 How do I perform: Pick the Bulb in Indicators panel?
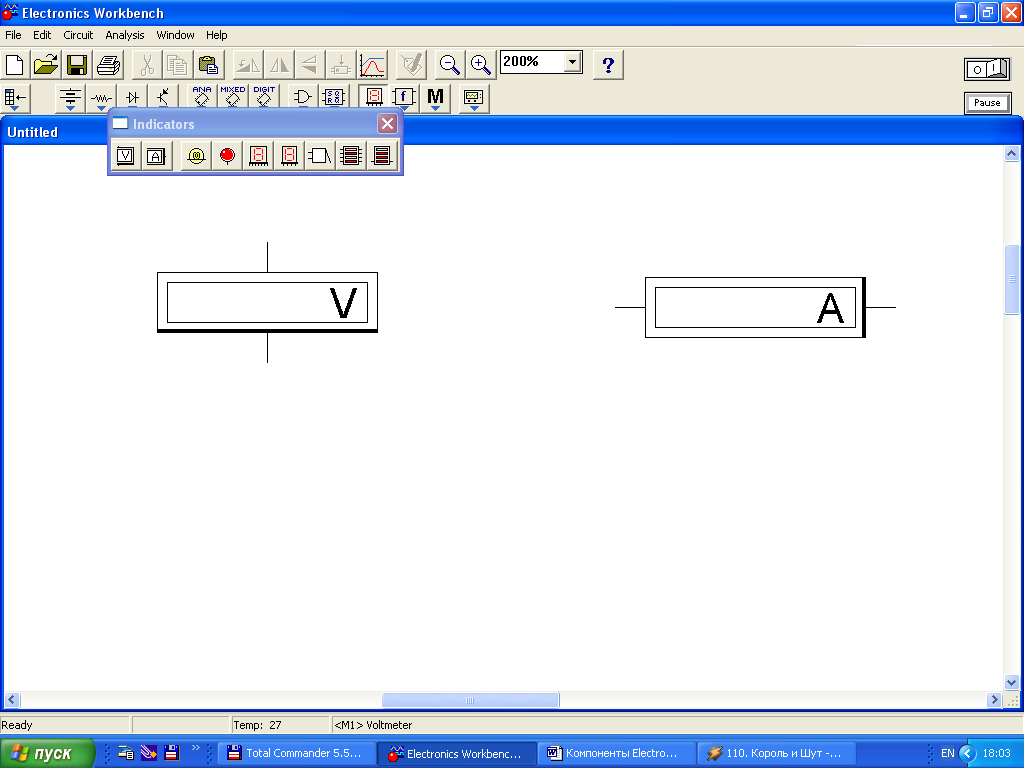point(196,156)
